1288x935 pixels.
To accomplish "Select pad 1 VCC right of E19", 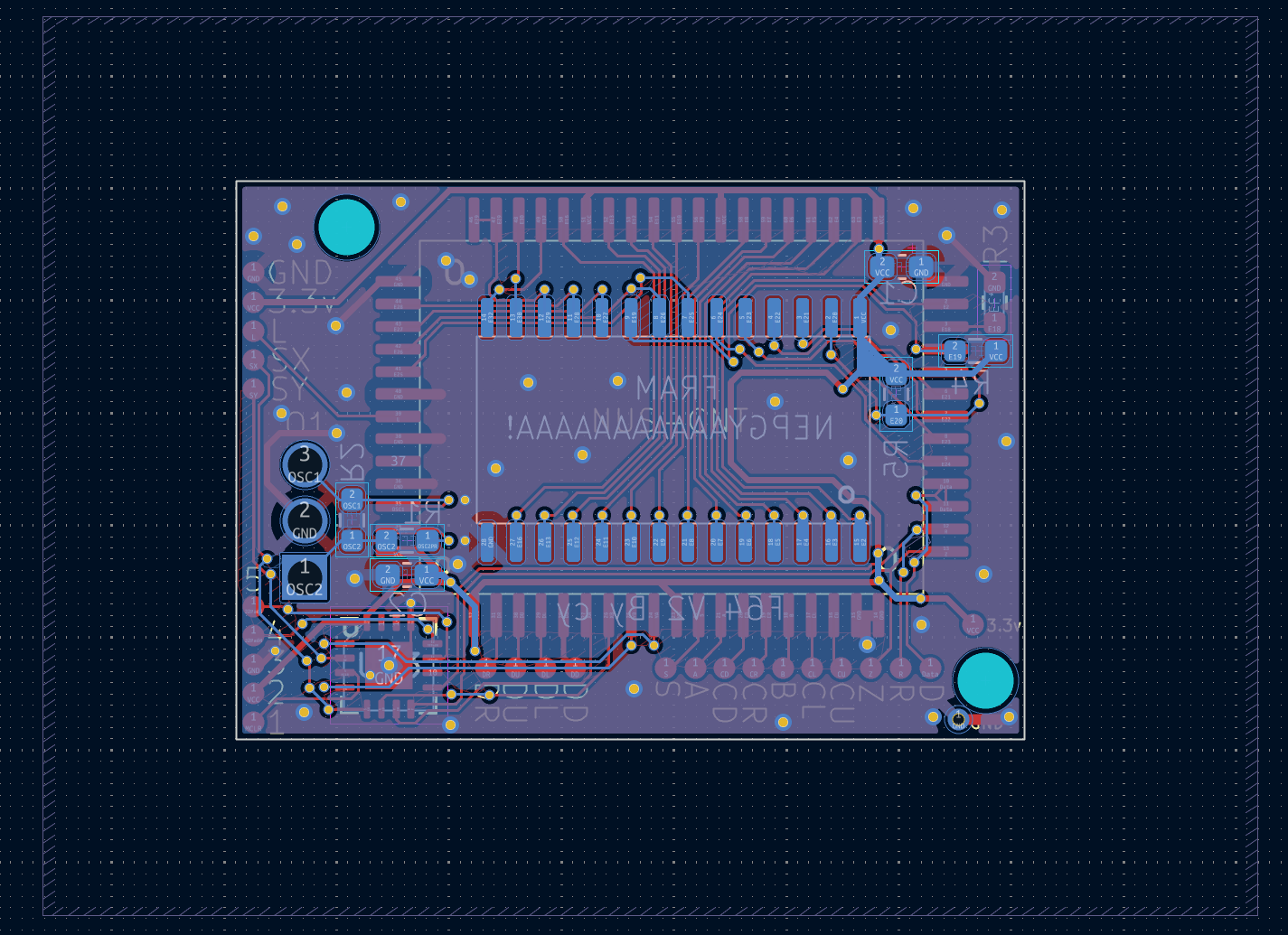I will pyautogui.click(x=996, y=351).
